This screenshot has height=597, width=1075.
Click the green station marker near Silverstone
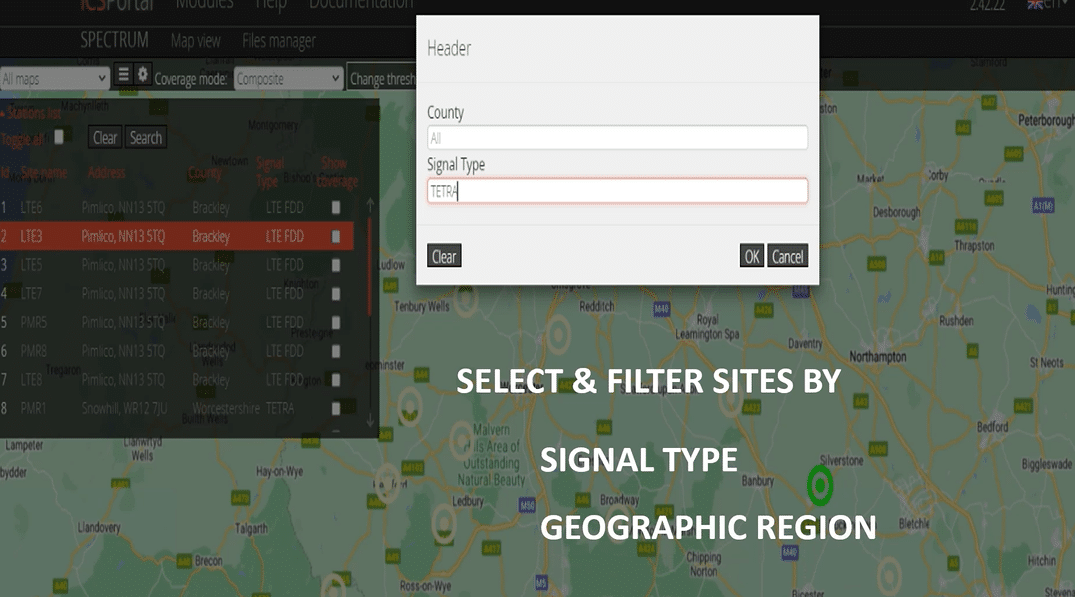[820, 486]
